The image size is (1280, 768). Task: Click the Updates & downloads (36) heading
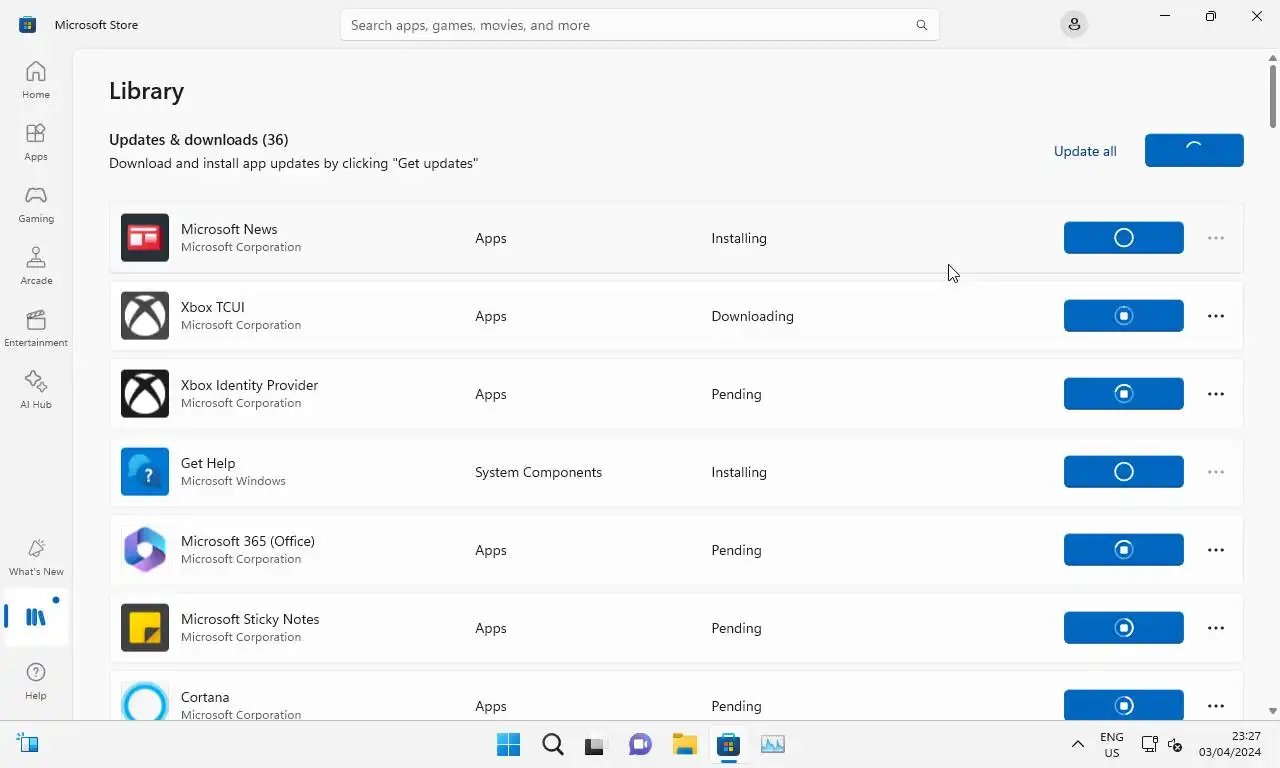pos(199,139)
